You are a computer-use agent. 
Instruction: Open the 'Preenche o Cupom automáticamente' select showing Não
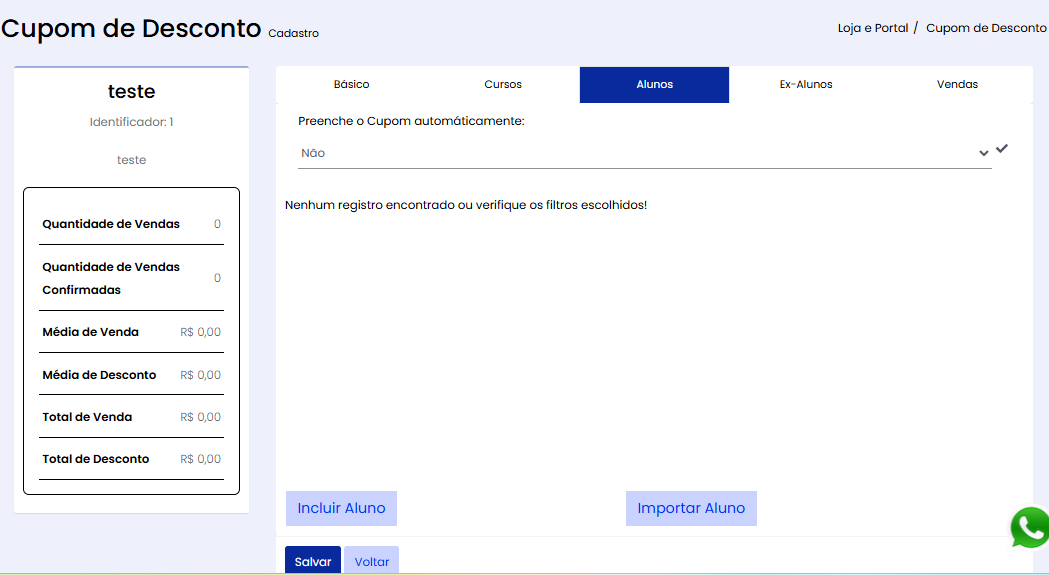pos(640,153)
